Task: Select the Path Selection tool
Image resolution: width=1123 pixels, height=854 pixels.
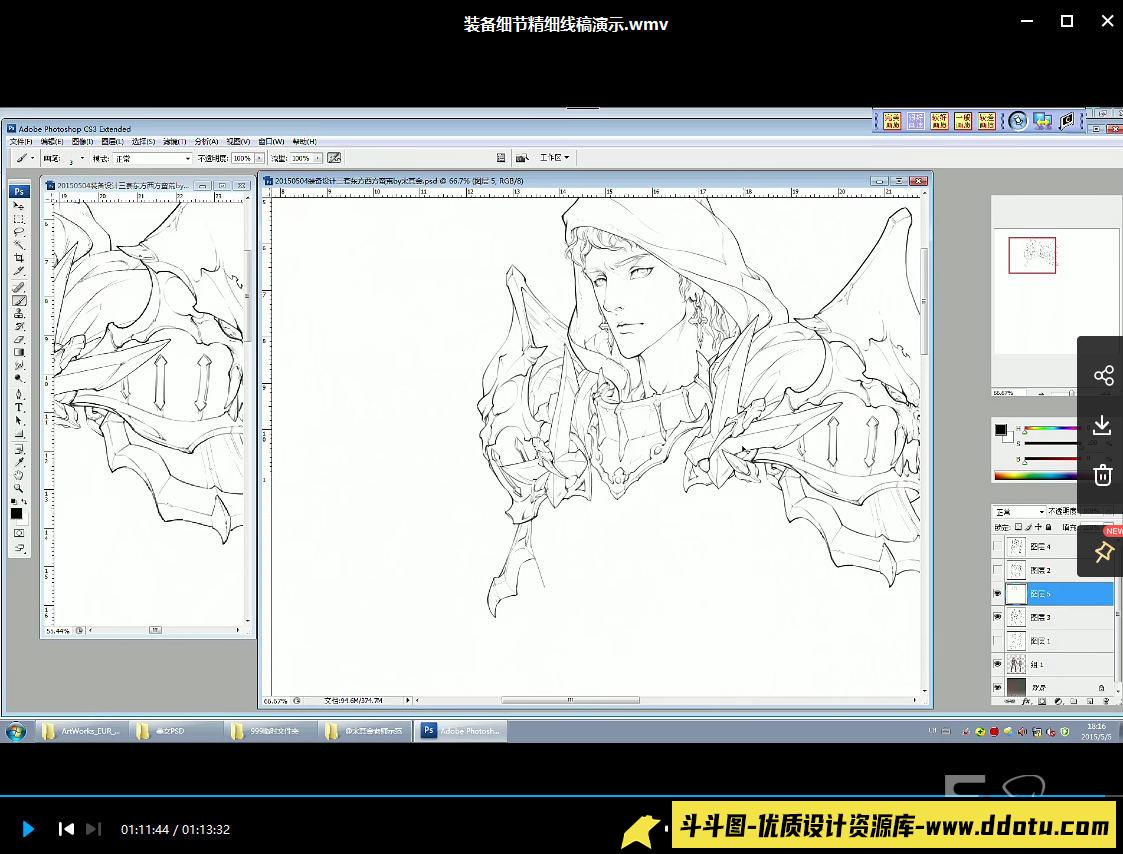Action: coord(19,421)
